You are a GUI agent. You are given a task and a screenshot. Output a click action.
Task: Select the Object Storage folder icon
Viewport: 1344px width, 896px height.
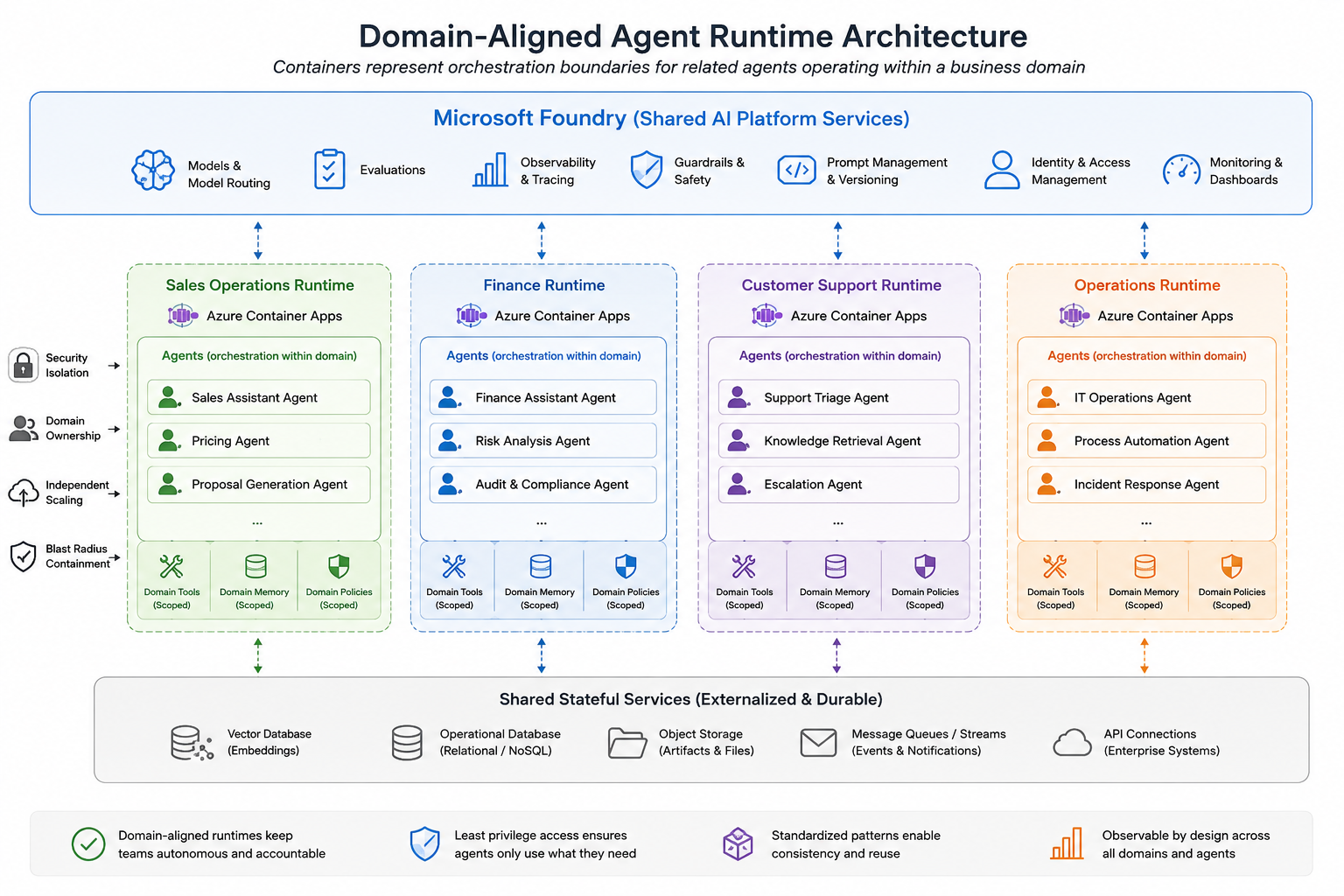click(627, 743)
